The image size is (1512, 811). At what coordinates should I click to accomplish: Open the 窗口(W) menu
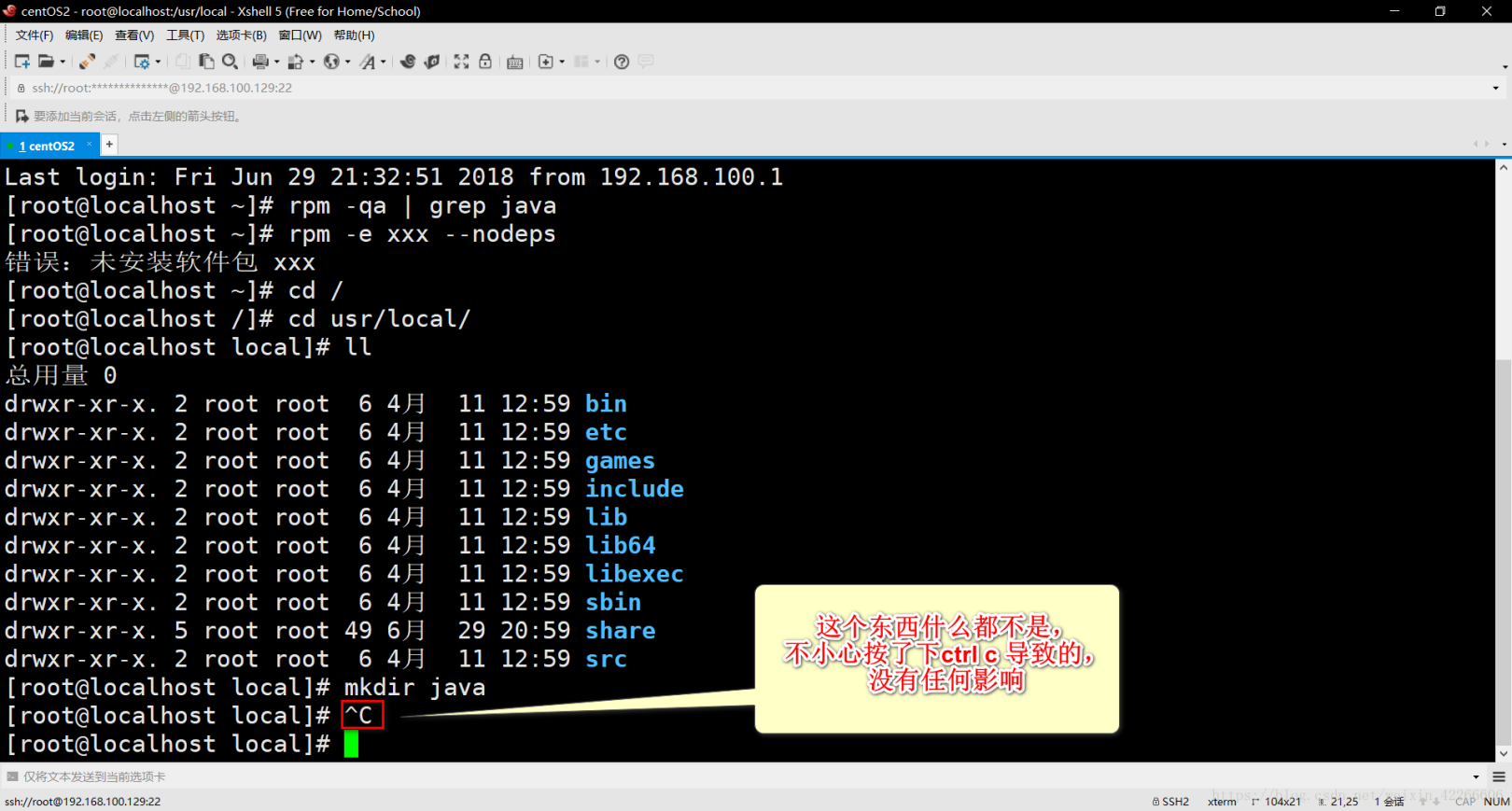300,35
